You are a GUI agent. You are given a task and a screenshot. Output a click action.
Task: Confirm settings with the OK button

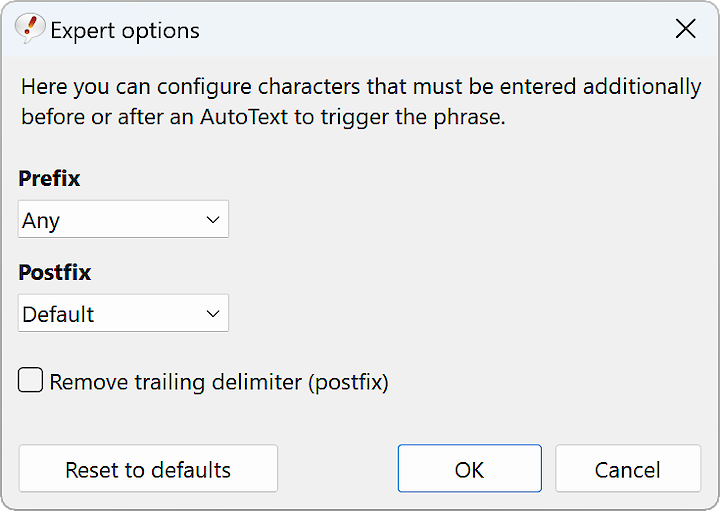click(470, 469)
